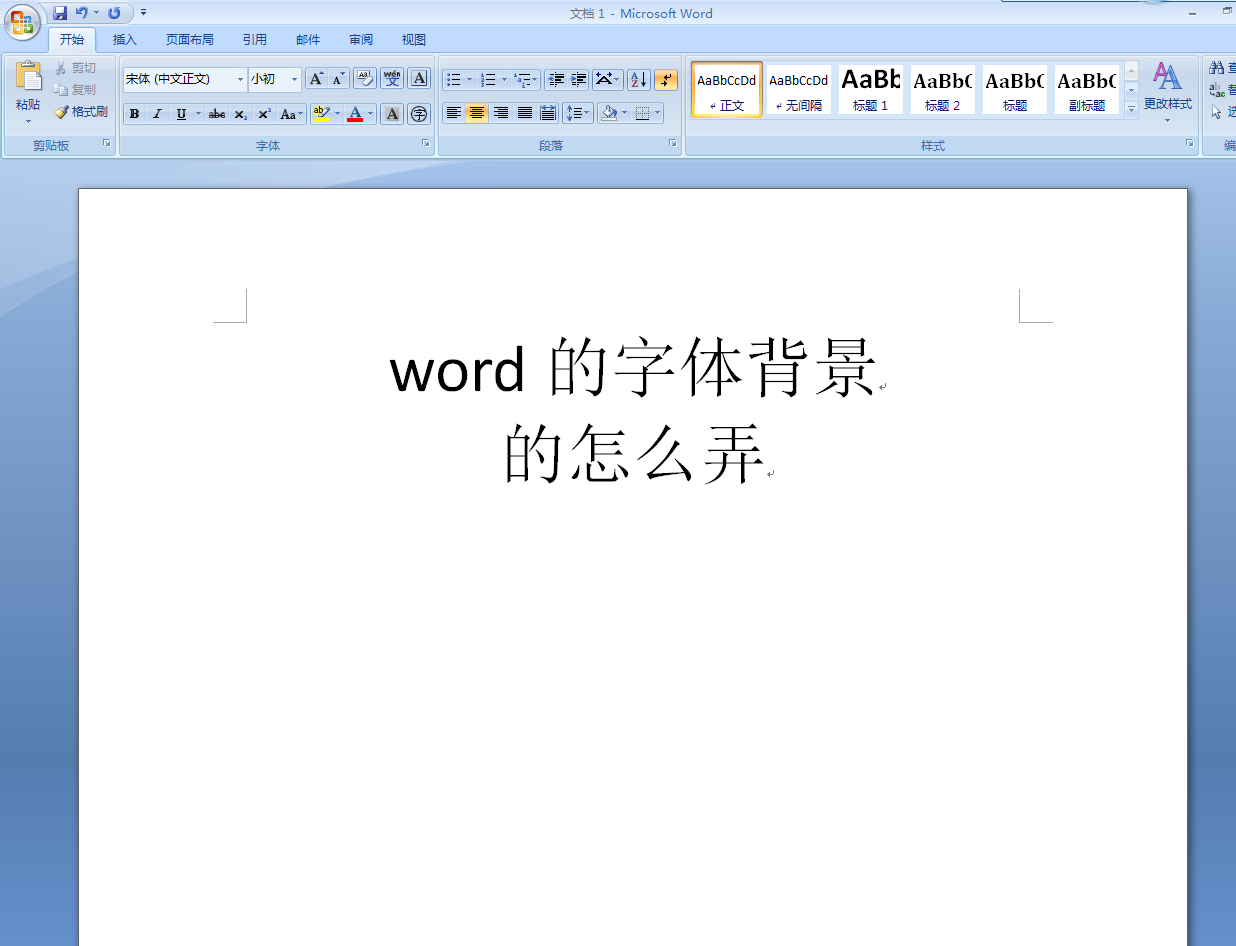
Task: Go to the 审阅 tab
Action: coord(361,40)
